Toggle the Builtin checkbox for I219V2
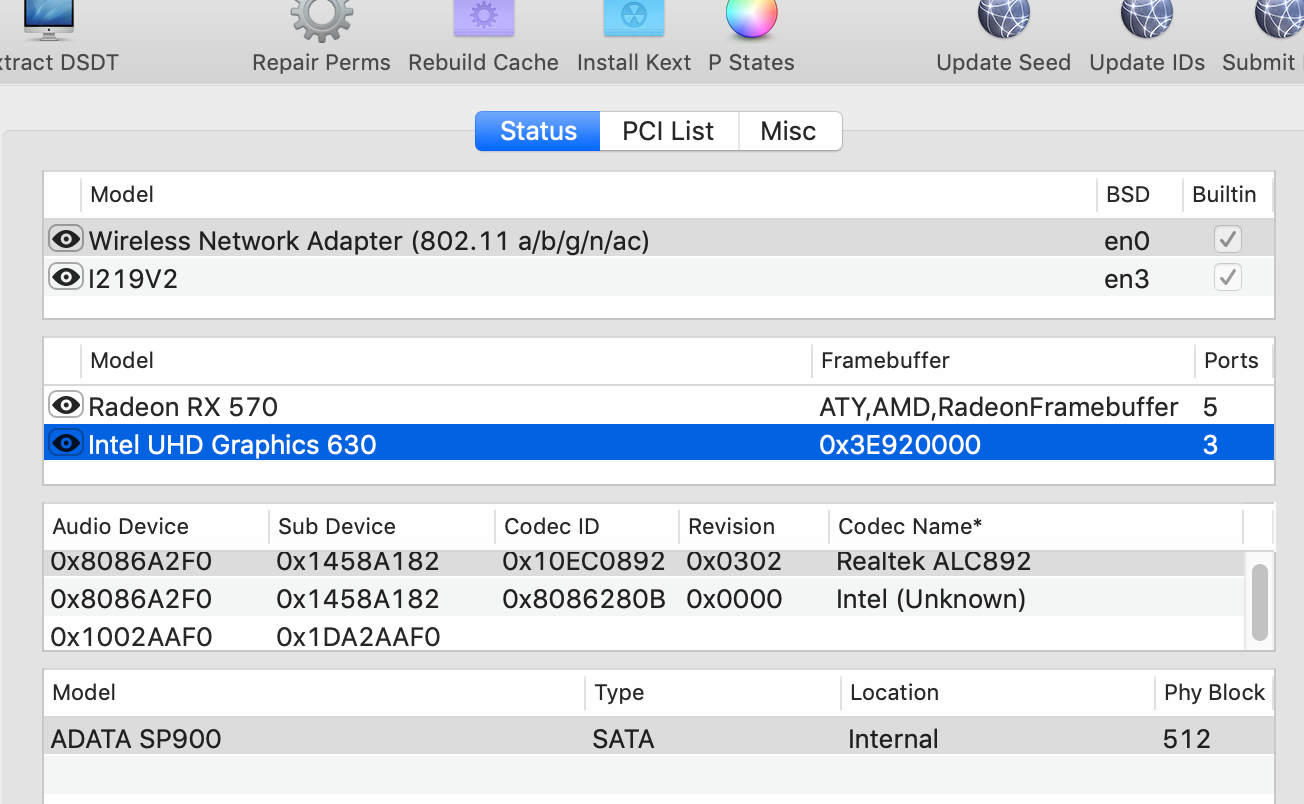 coord(1227,277)
